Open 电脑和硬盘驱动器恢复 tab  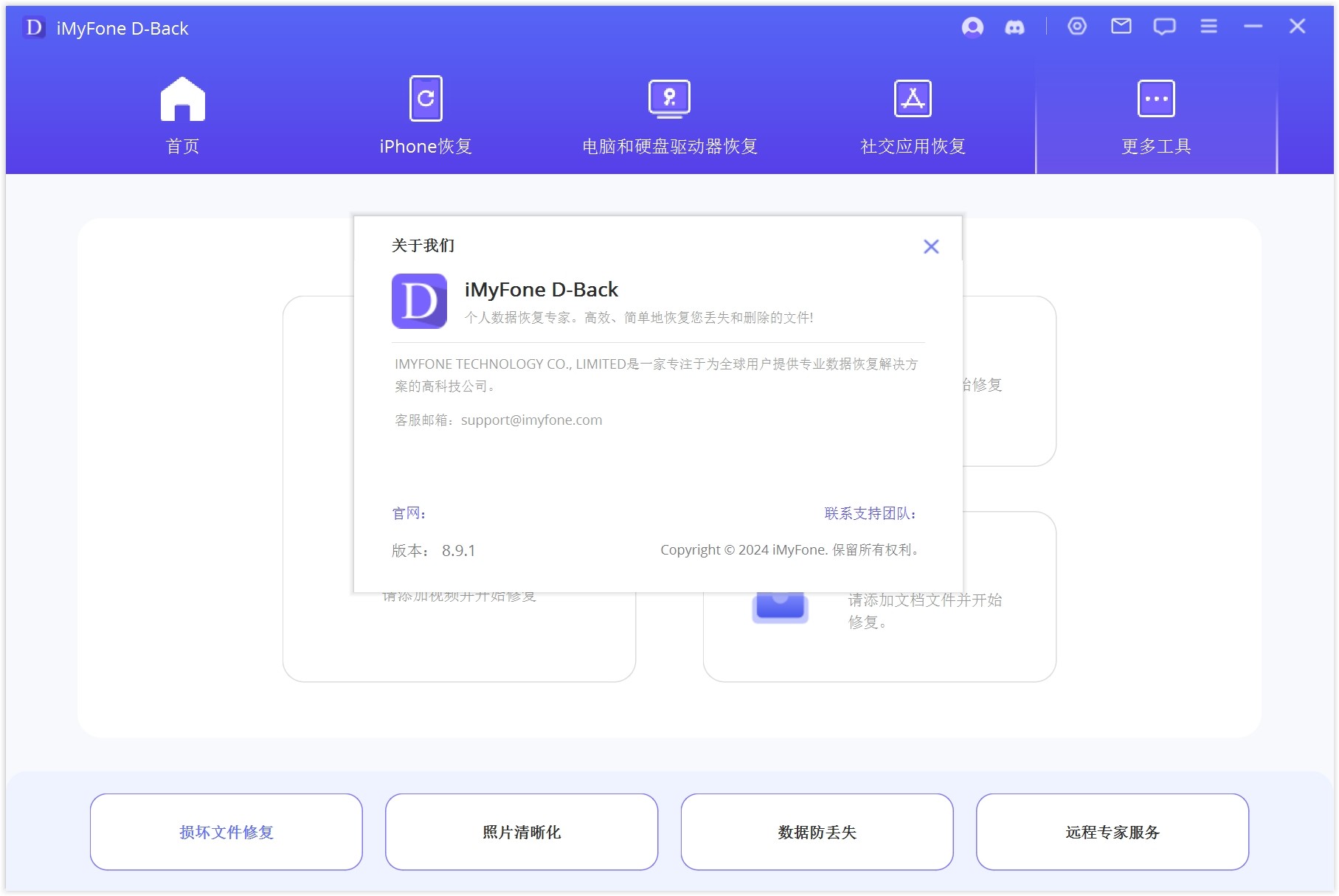(670, 117)
